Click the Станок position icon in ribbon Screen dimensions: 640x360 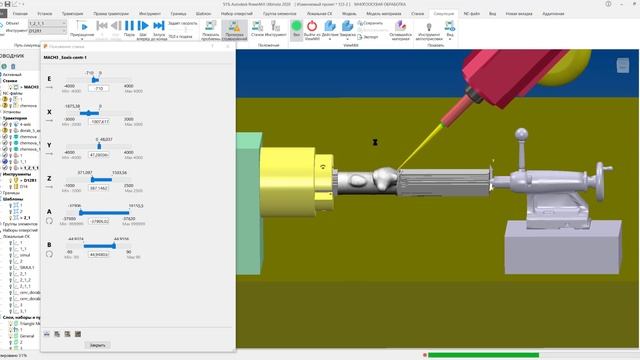click(257, 26)
